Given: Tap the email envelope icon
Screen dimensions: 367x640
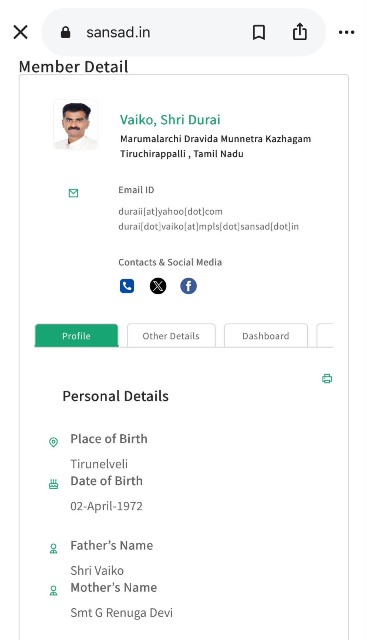Looking at the screenshot, I should click(x=73, y=193).
